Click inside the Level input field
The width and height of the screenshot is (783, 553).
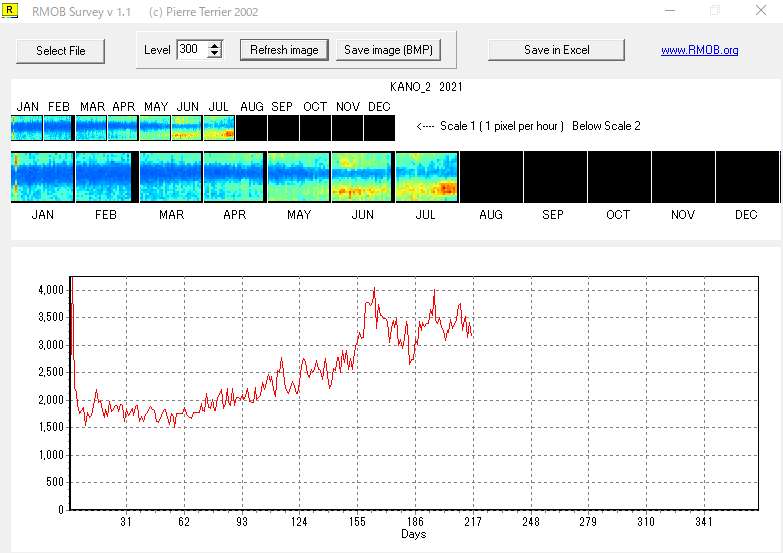(x=190, y=50)
